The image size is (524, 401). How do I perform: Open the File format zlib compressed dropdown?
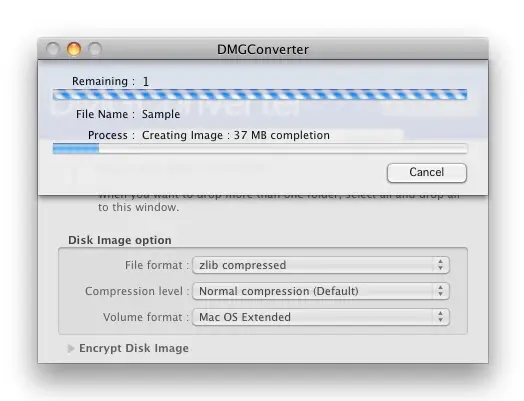[321, 265]
